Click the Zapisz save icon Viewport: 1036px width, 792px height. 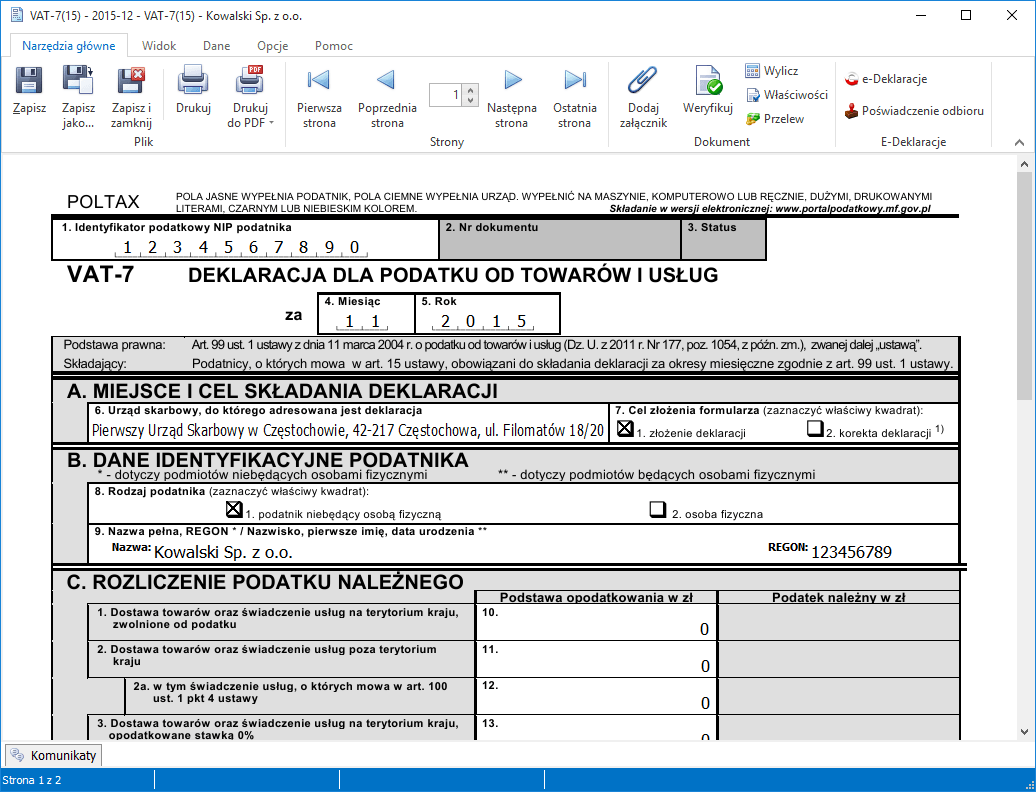[29, 81]
